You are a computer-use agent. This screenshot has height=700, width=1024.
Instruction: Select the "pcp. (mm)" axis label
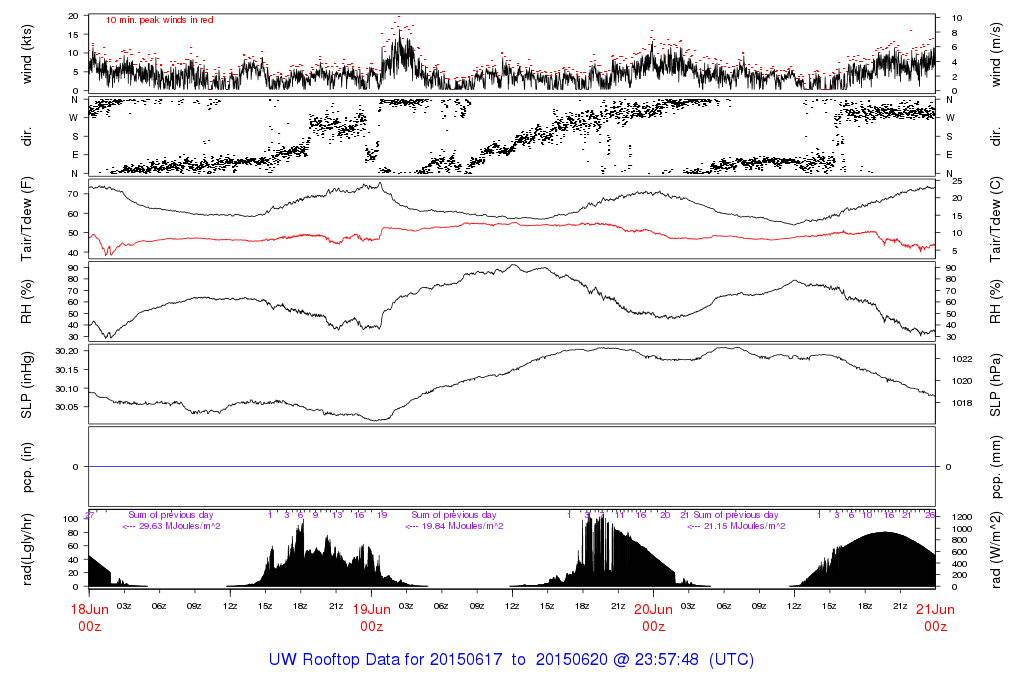(995, 467)
